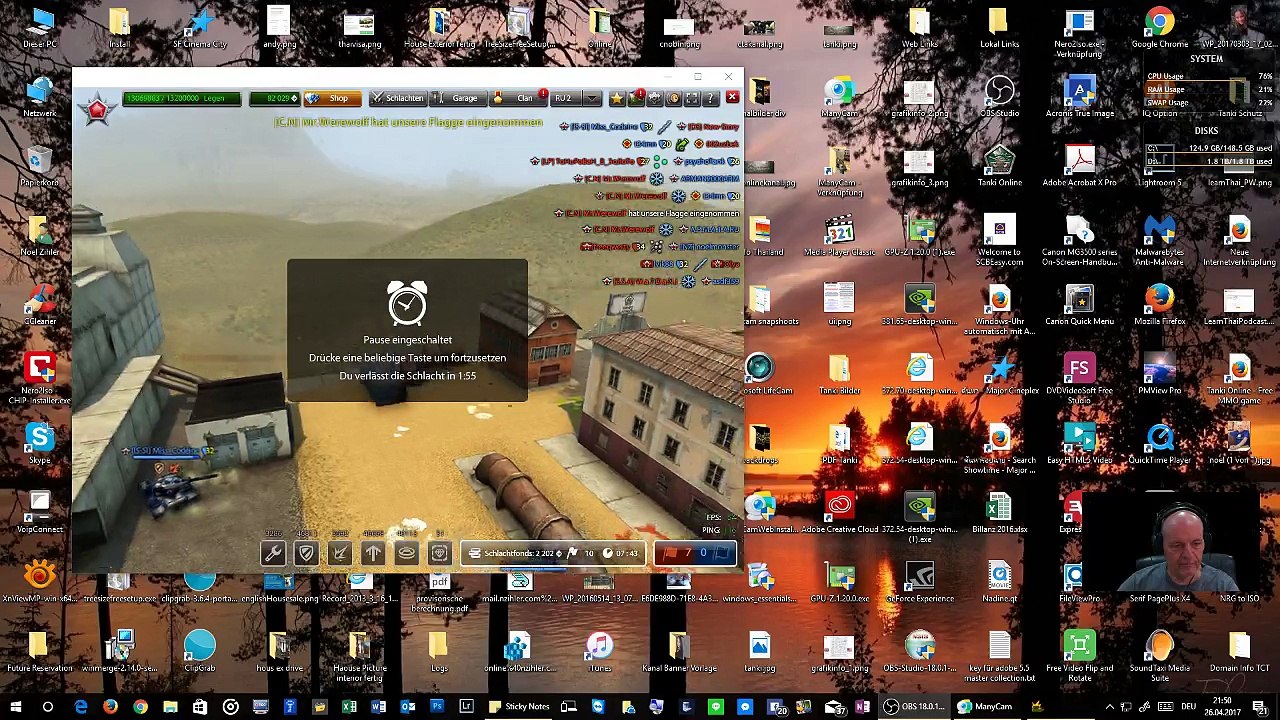This screenshot has width=1280, height=720.
Task: Open Adobe Creative Cloud desktop shortcut
Action: tap(839, 513)
